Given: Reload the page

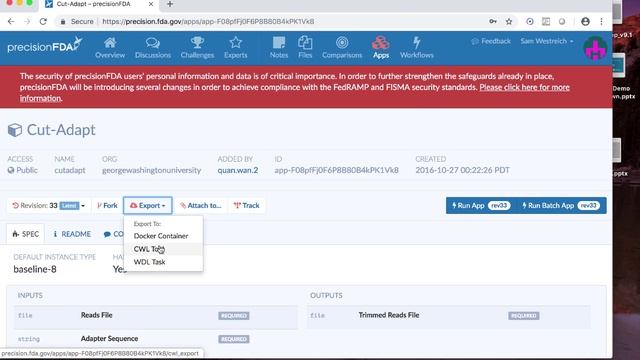Looking at the screenshot, I should tap(43, 22).
